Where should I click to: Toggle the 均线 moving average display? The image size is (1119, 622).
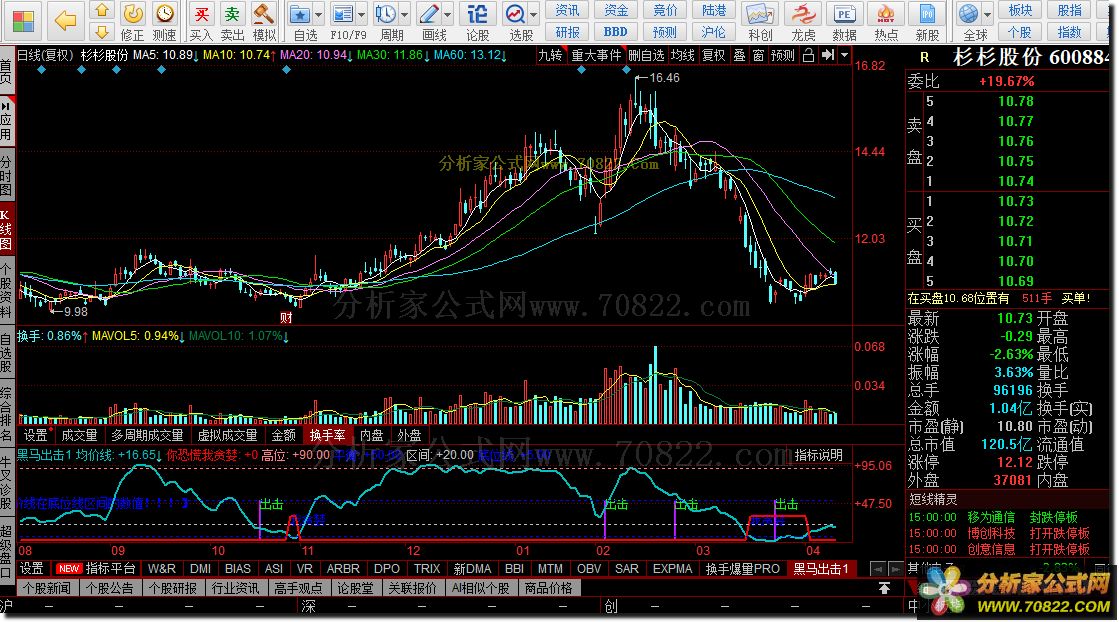(683, 55)
